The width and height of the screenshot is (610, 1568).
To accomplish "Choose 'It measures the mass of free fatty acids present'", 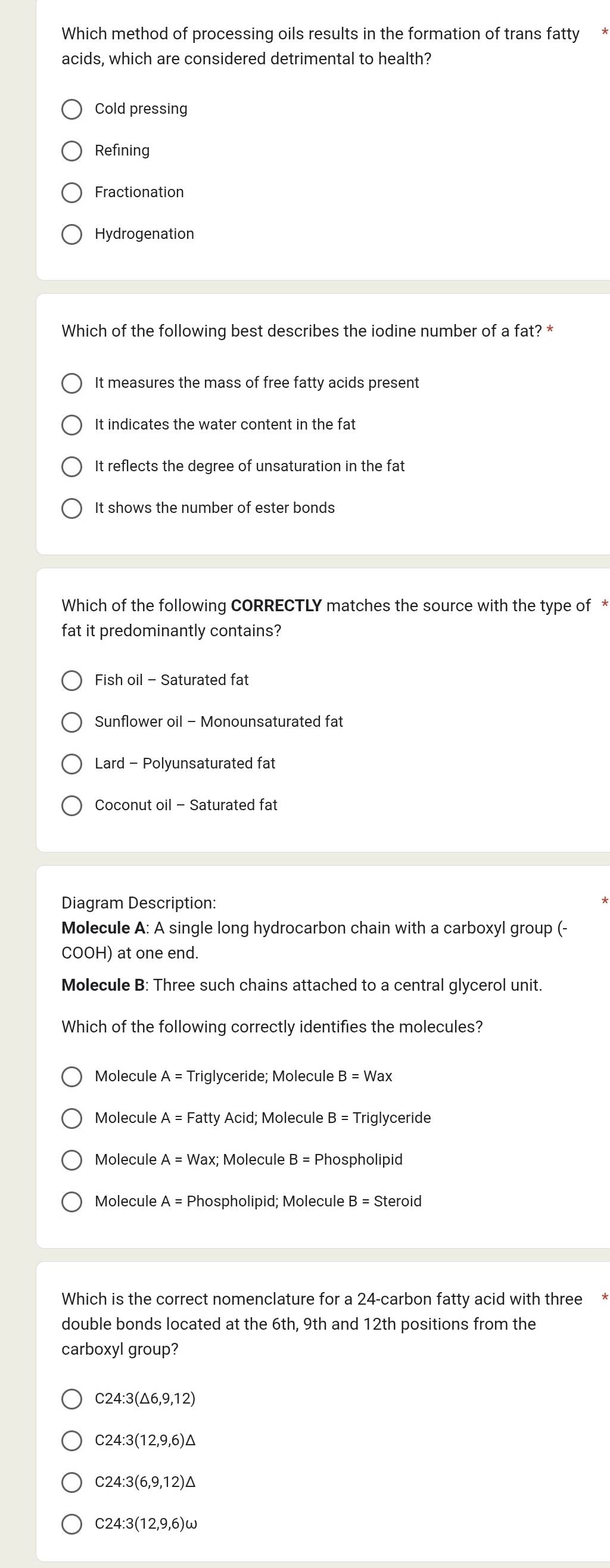I will pyautogui.click(x=72, y=384).
